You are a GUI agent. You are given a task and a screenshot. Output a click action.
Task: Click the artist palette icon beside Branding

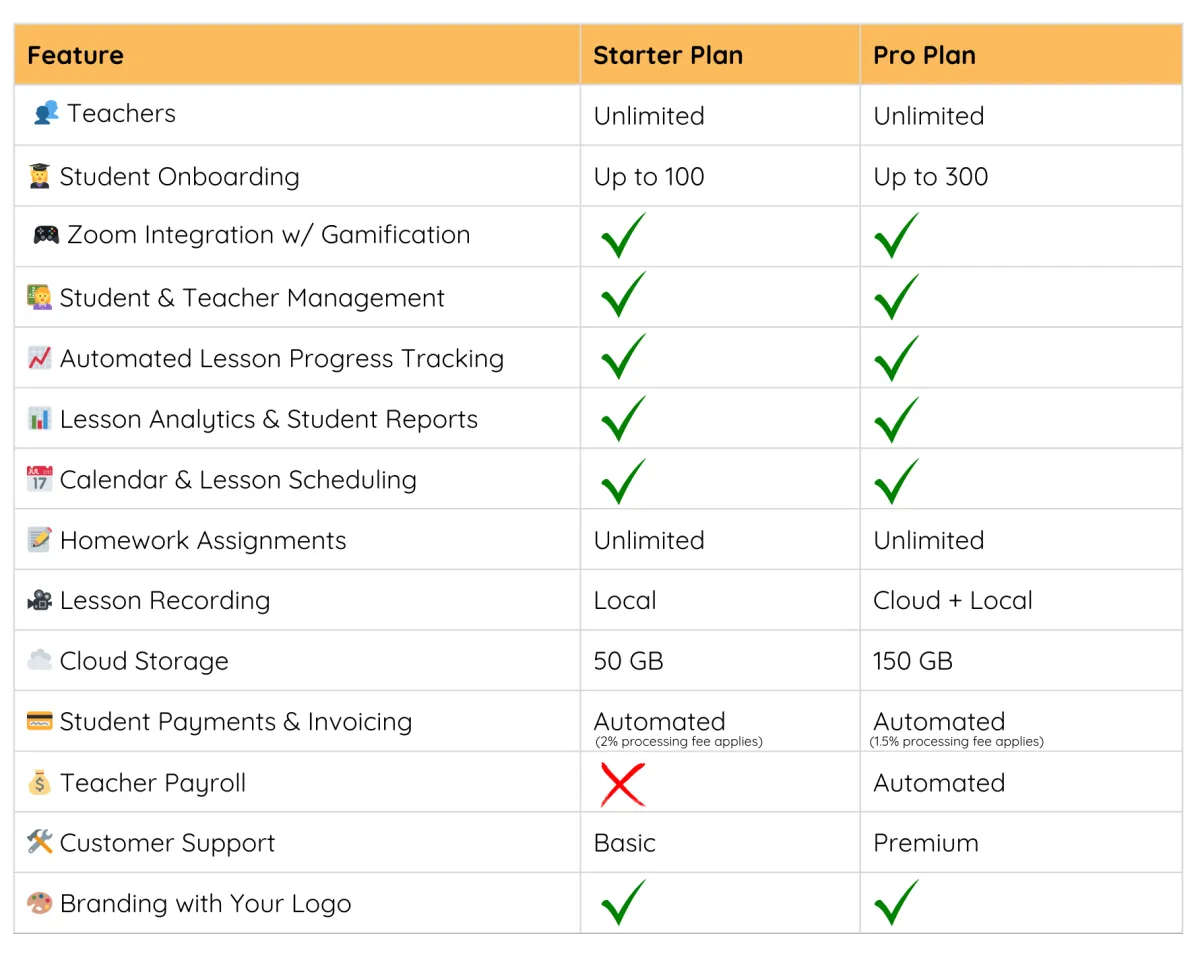(x=39, y=903)
